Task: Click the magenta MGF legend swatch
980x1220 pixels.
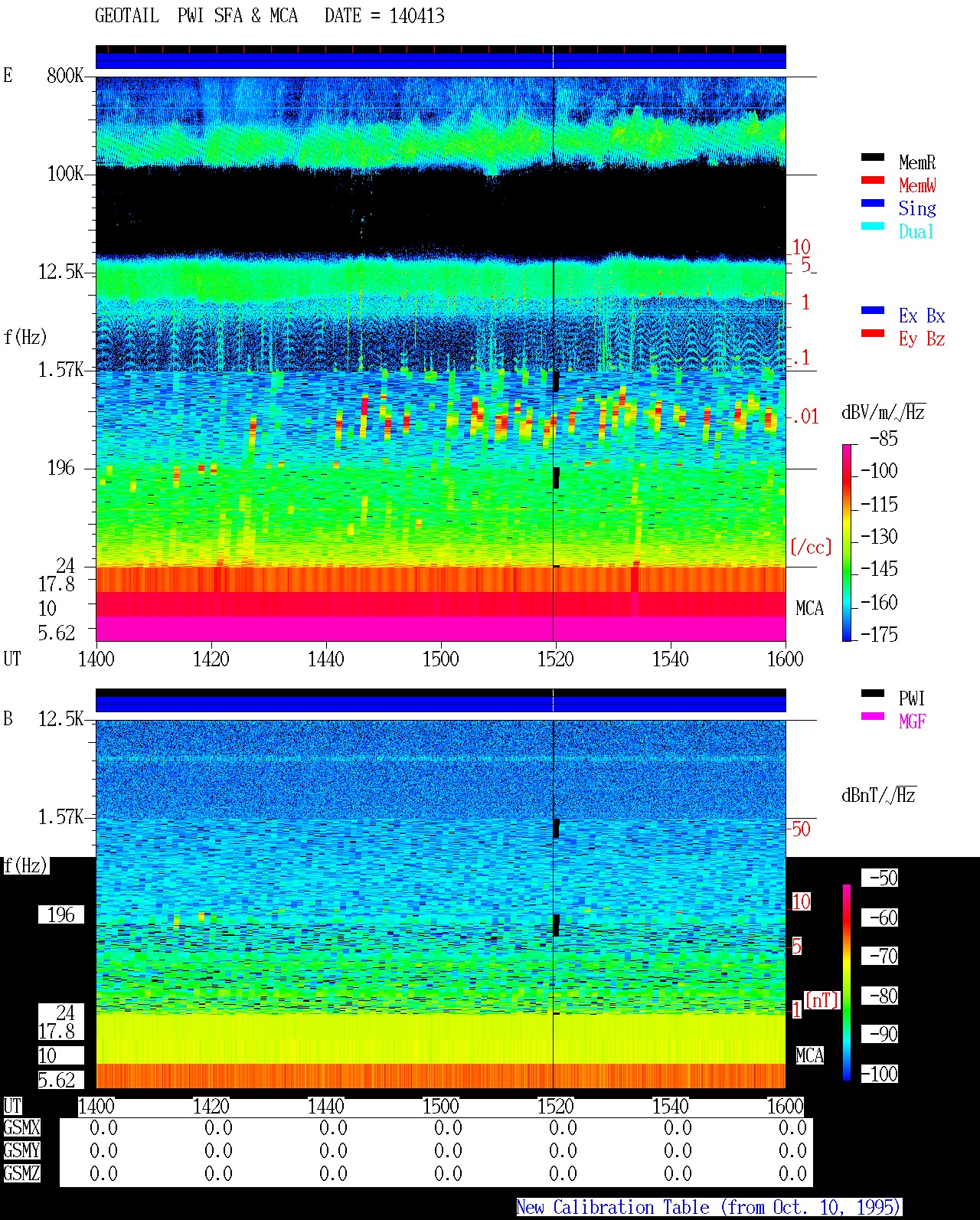Action: [x=873, y=716]
